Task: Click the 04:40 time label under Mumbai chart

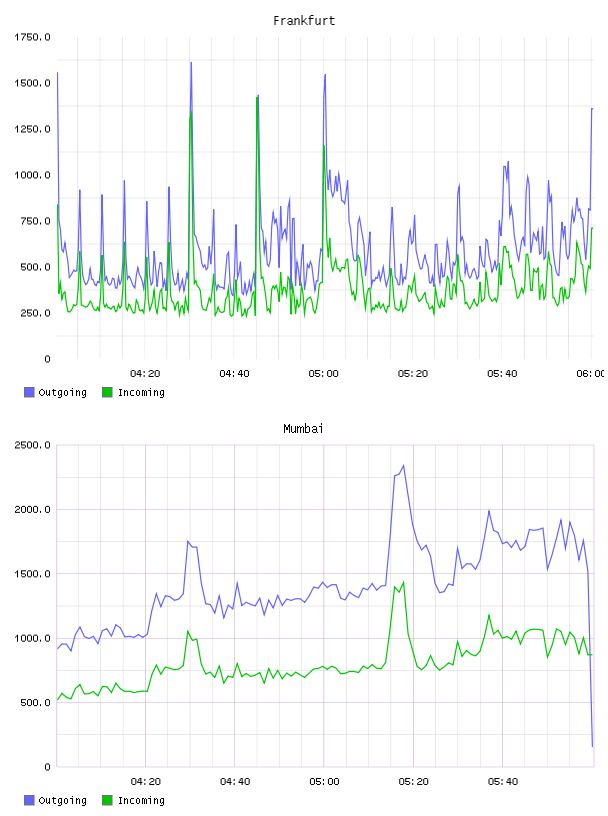Action: point(235,782)
